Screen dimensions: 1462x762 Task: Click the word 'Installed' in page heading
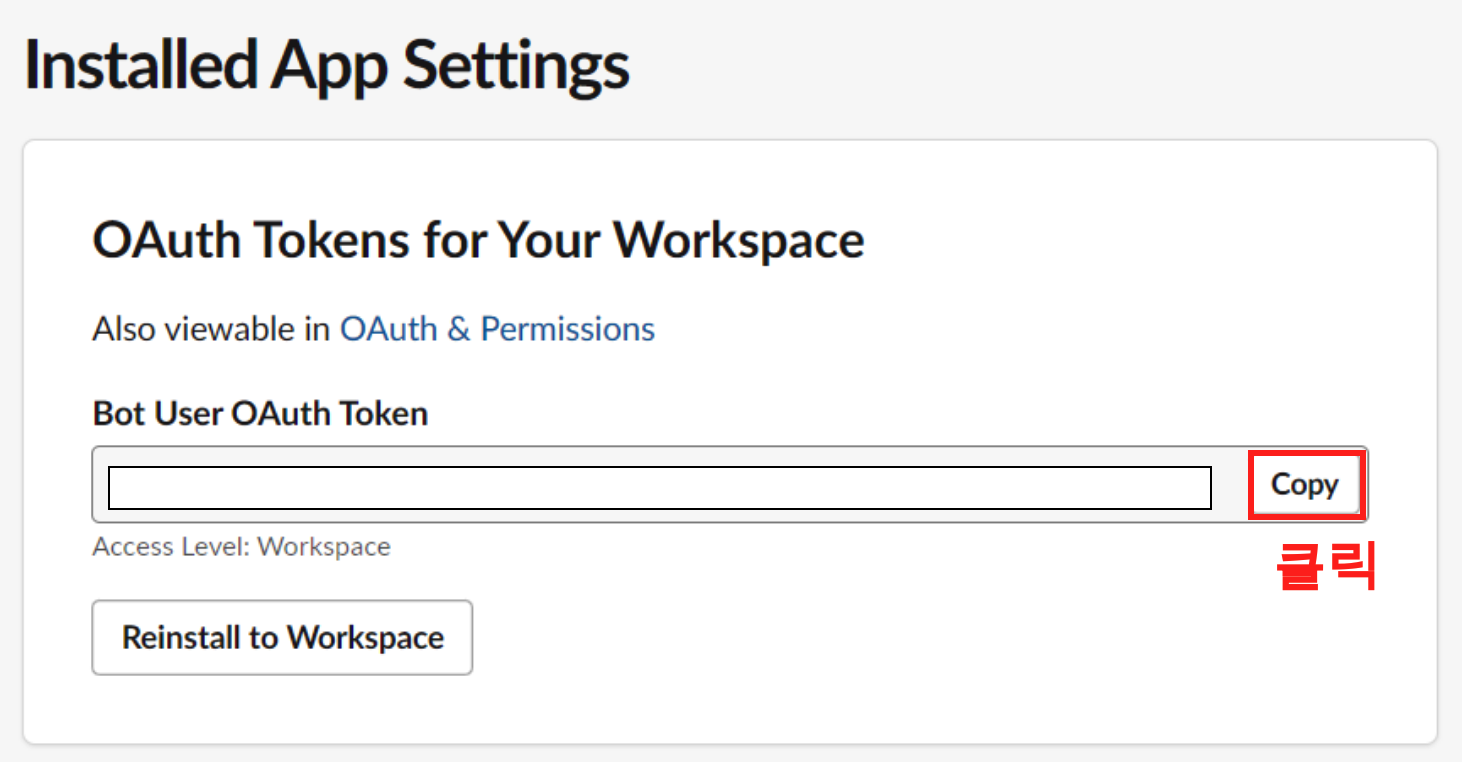[139, 64]
